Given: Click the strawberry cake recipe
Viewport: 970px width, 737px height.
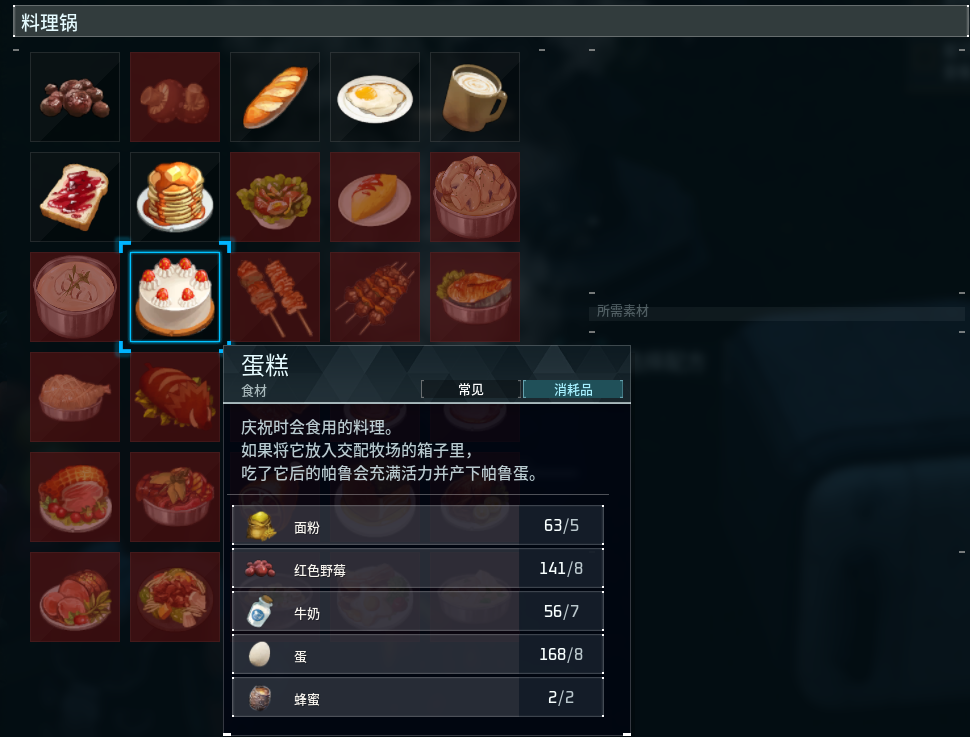Looking at the screenshot, I should (175, 297).
